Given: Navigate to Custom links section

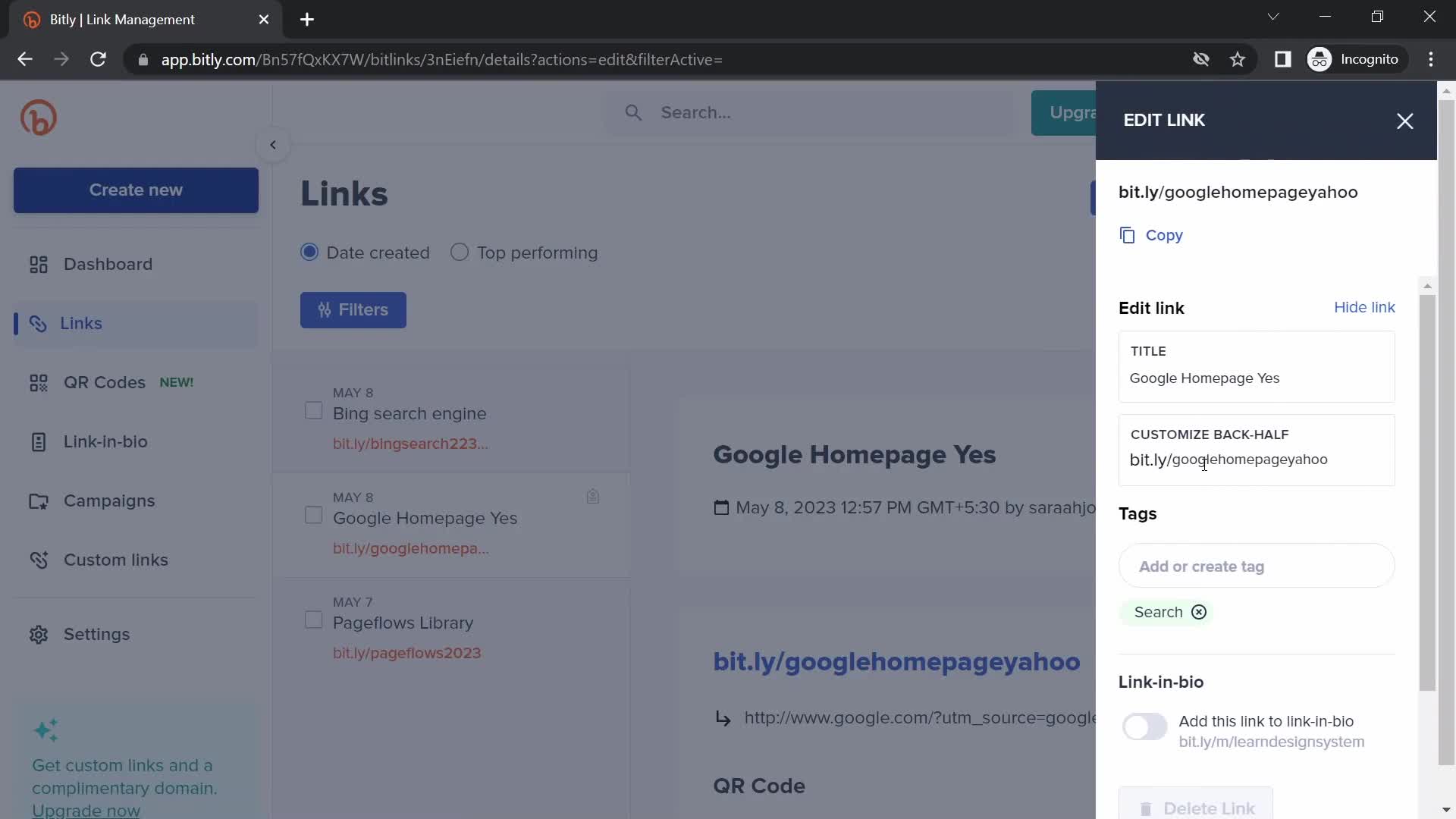Looking at the screenshot, I should point(116,560).
